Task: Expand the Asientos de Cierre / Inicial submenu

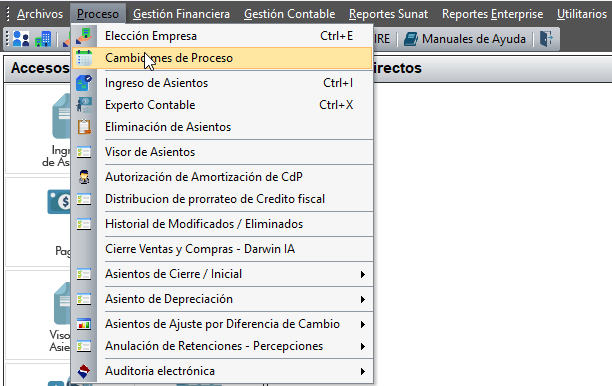Action: coord(363,274)
